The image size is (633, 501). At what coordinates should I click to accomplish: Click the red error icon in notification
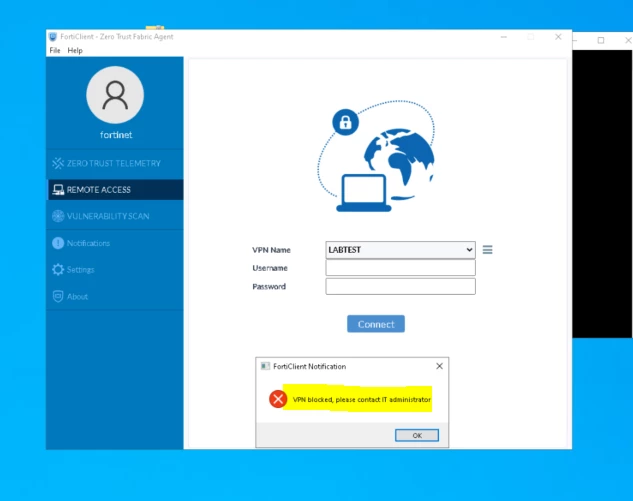[x=278, y=399]
